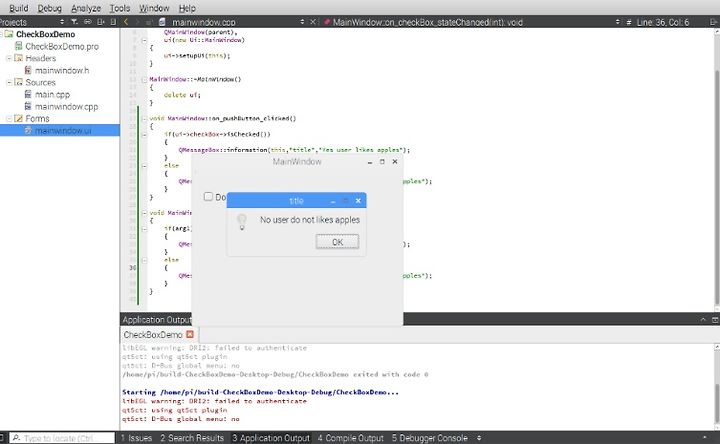Open the Window menu
Screen dimensions: 720x444
(x=154, y=8)
